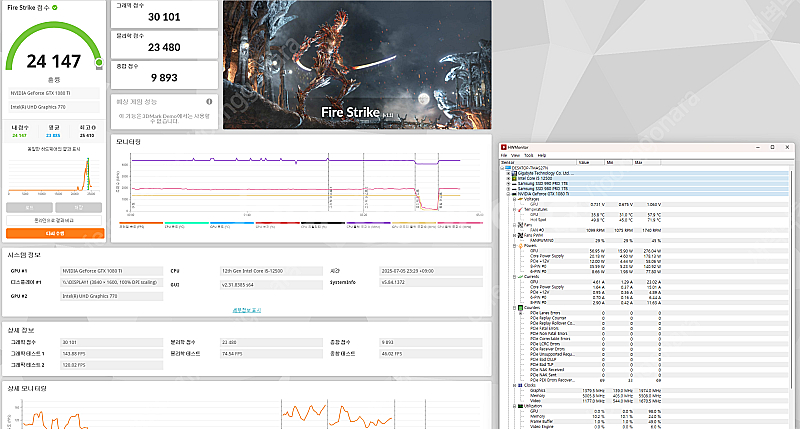Click the Currents category icon in HWMonitor
800x429 pixels.
pyautogui.click(x=520, y=276)
